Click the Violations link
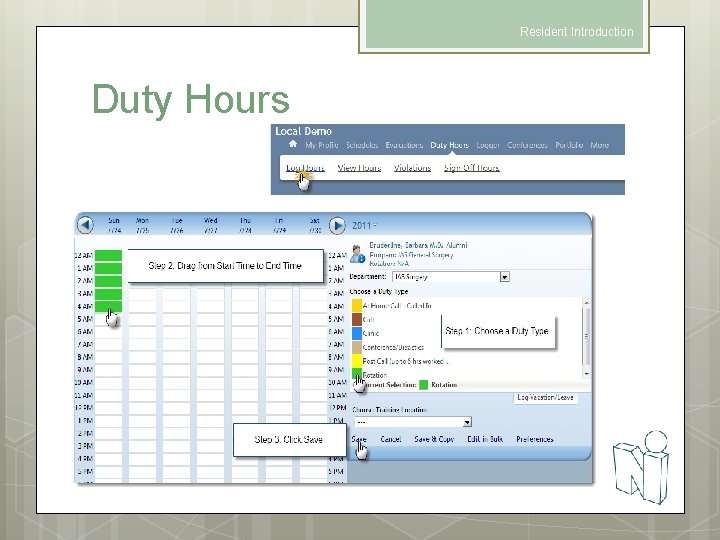The height and width of the screenshot is (540, 720). tap(412, 168)
